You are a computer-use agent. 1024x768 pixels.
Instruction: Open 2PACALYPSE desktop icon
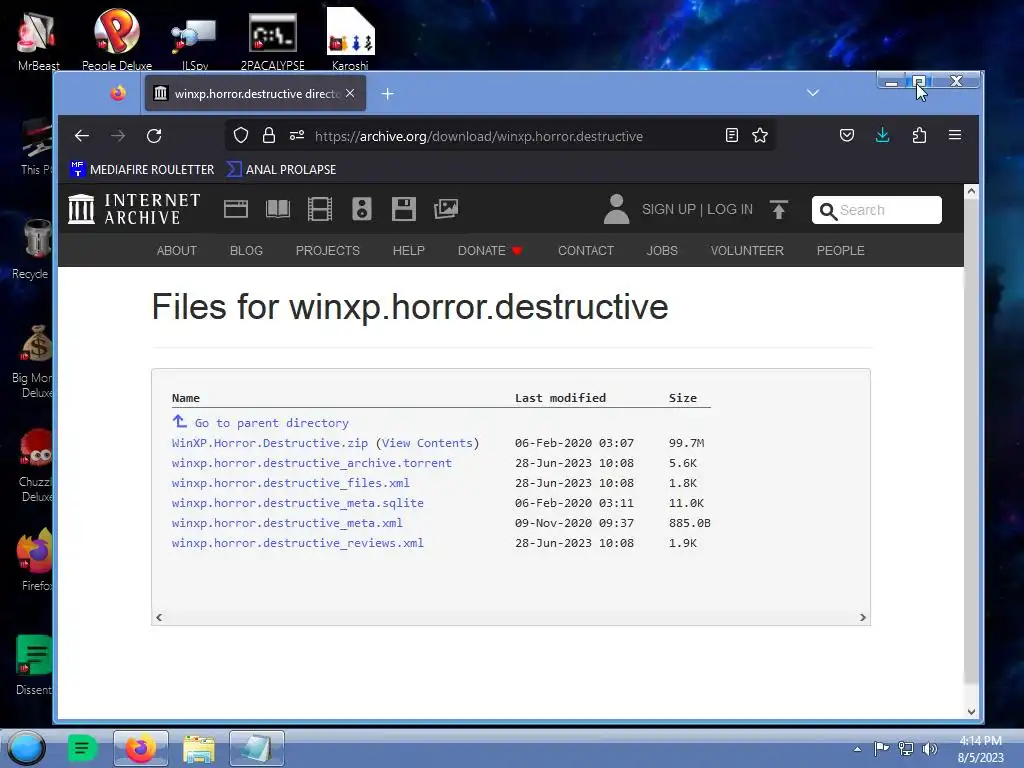pyautogui.click(x=272, y=40)
